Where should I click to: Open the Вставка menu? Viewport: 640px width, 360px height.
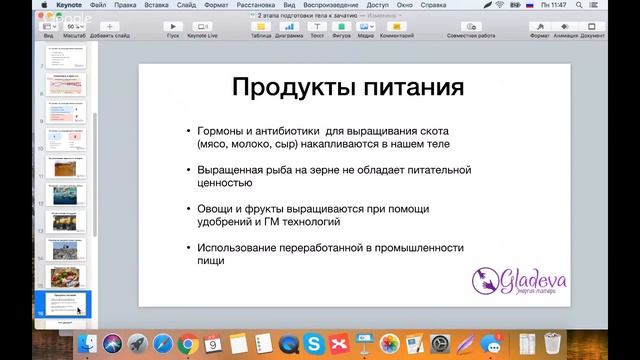[x=156, y=5]
